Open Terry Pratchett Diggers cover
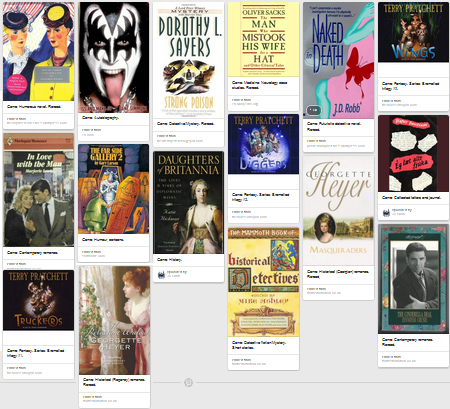 [x=264, y=144]
